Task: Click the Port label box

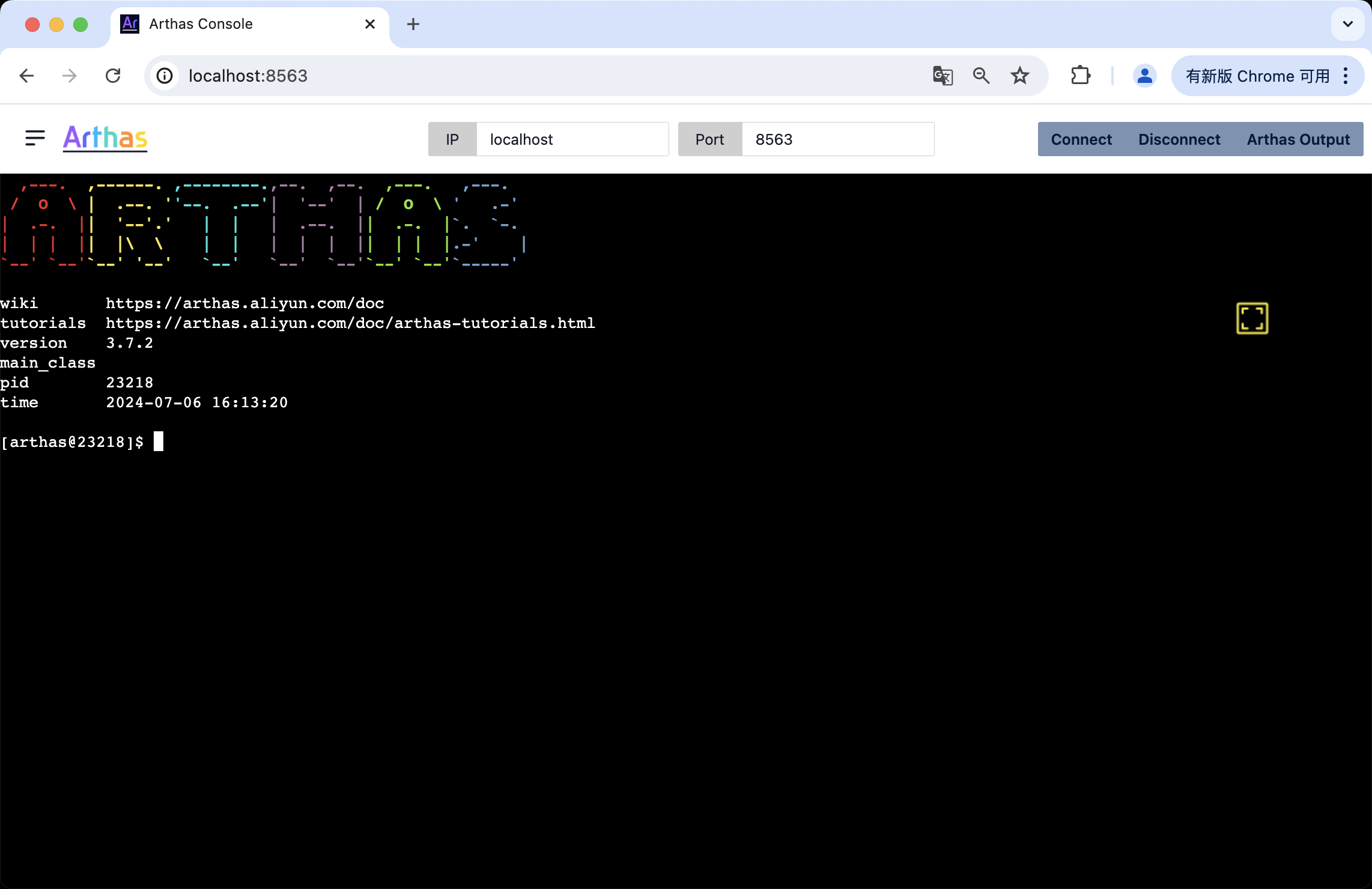Action: (710, 139)
